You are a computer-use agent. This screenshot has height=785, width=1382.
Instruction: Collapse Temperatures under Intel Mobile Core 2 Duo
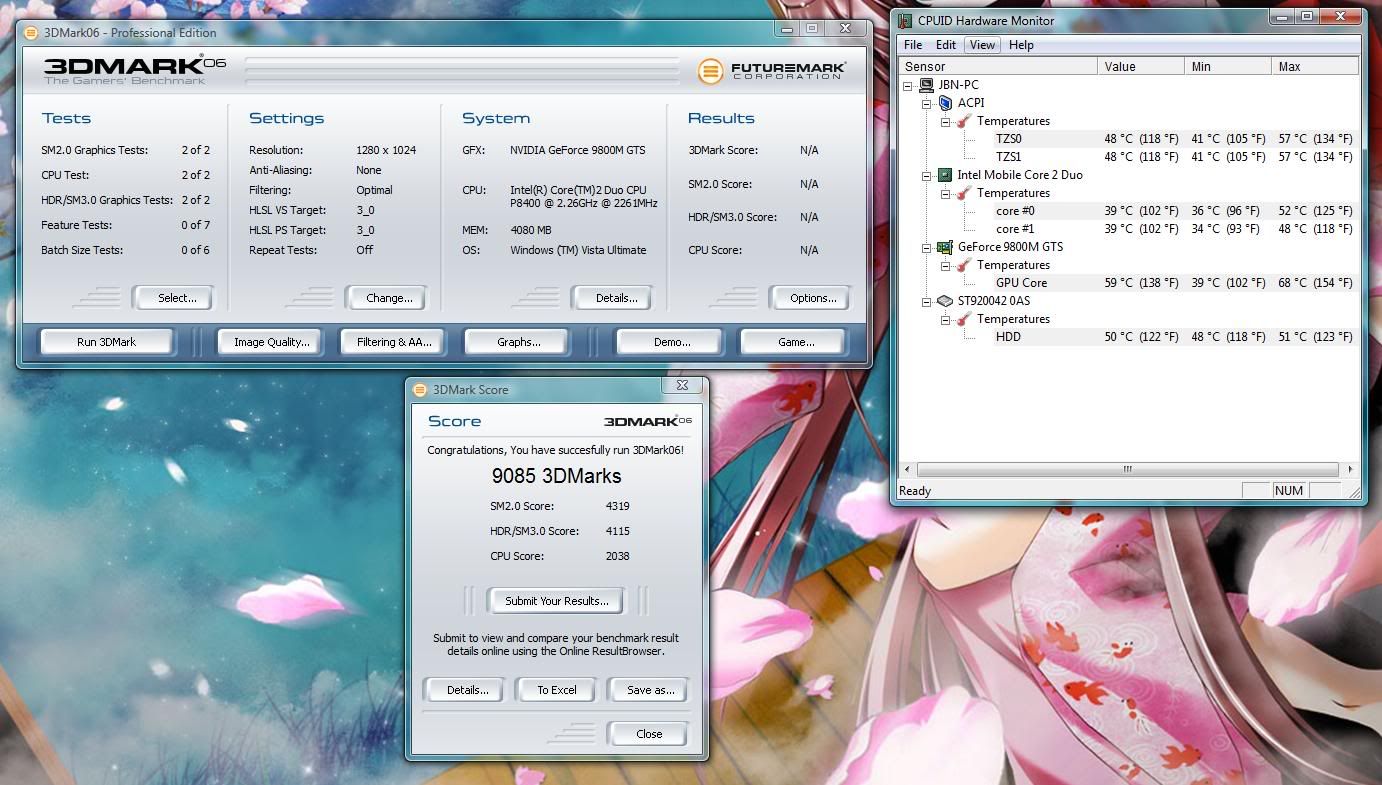[x=946, y=193]
